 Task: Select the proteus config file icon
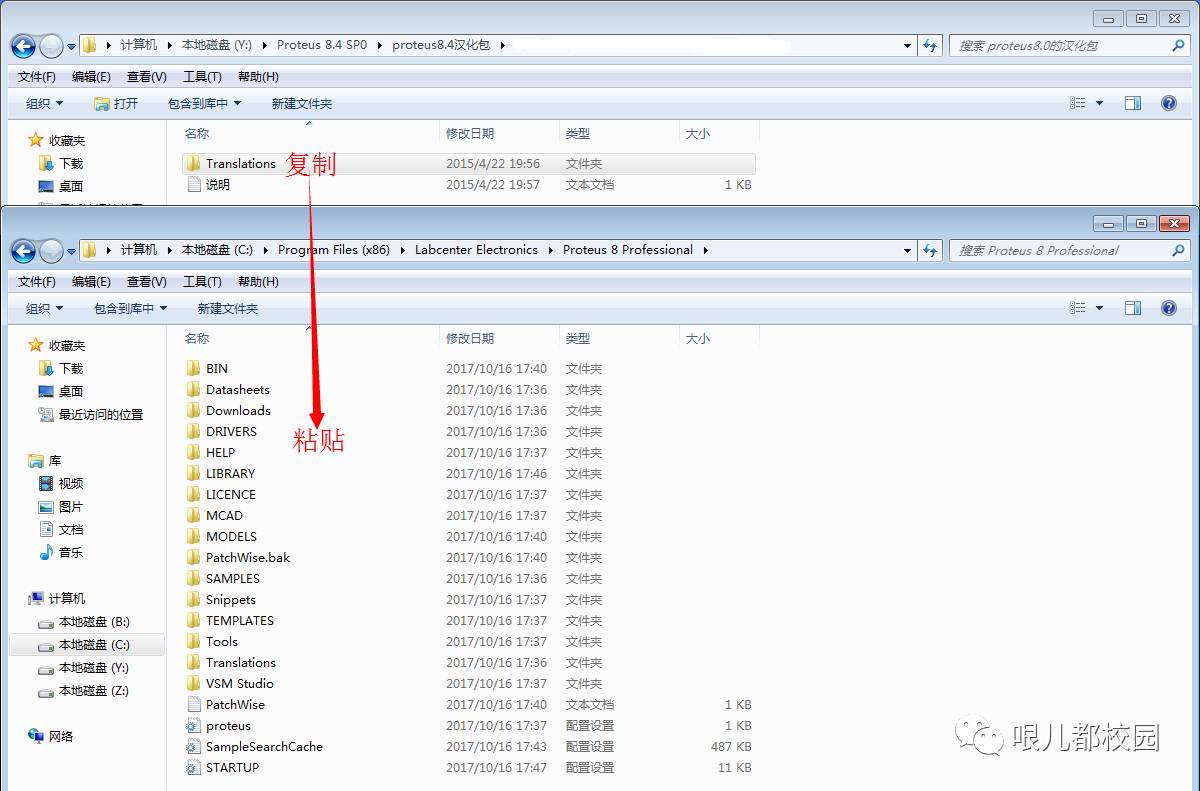tap(194, 725)
